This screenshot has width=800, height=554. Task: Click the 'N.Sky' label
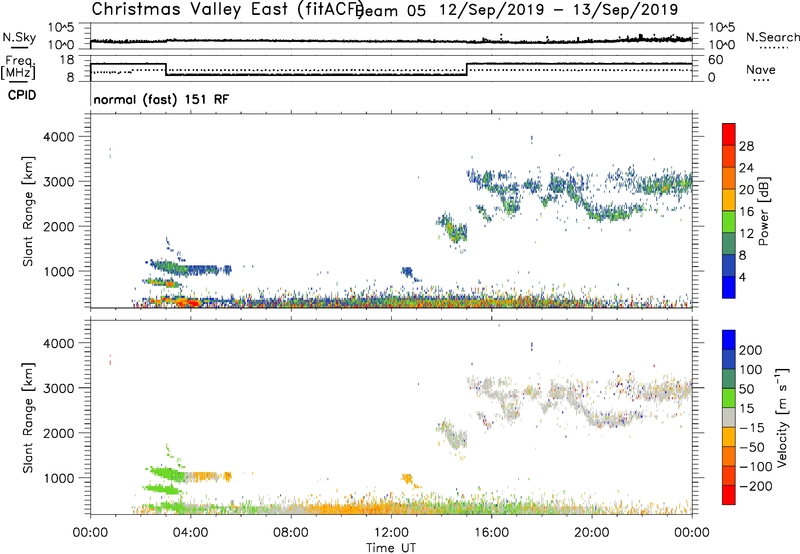coord(19,37)
